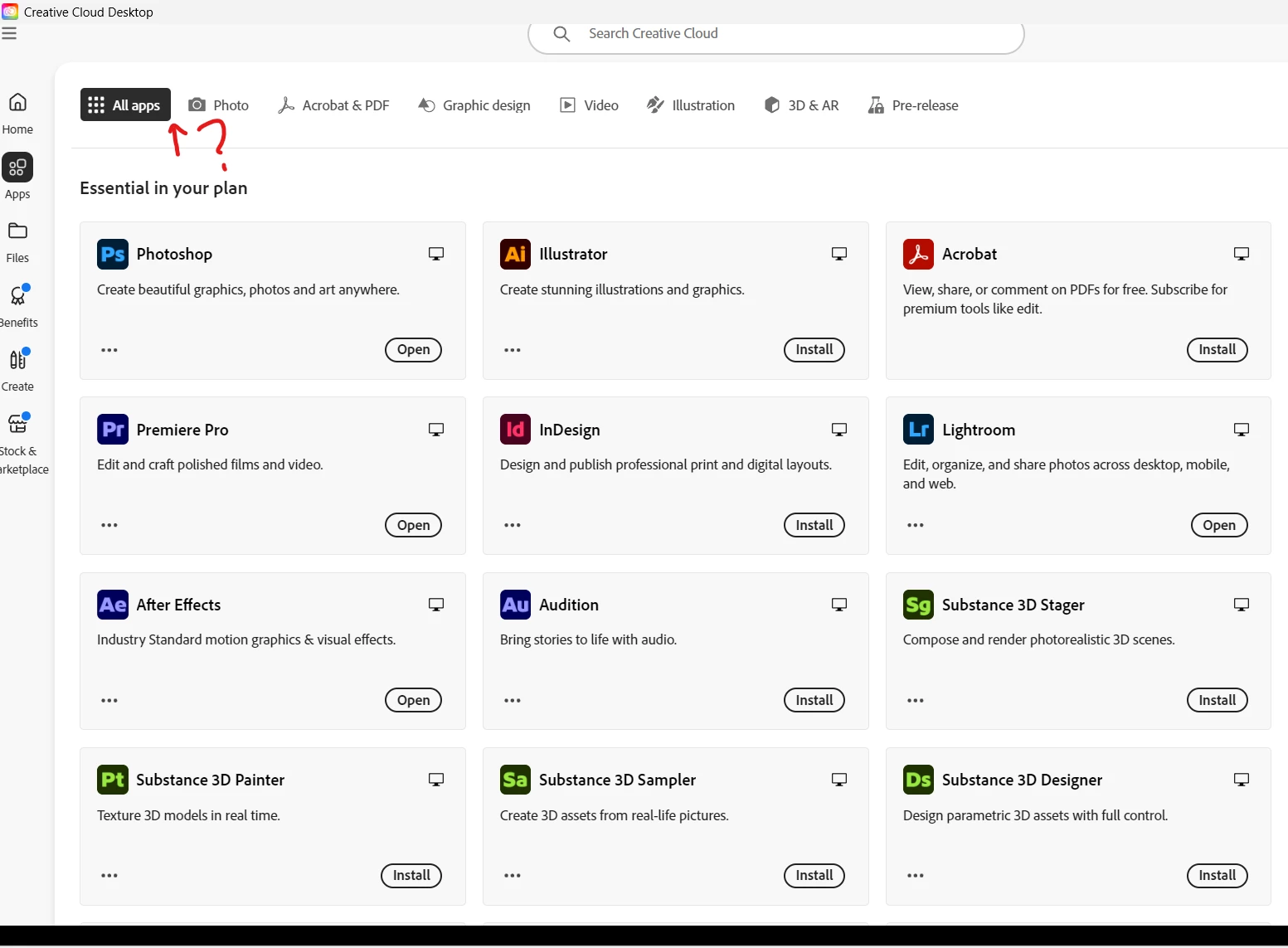
Task: Click the Lightroom Lr app icon
Action: tap(918, 429)
